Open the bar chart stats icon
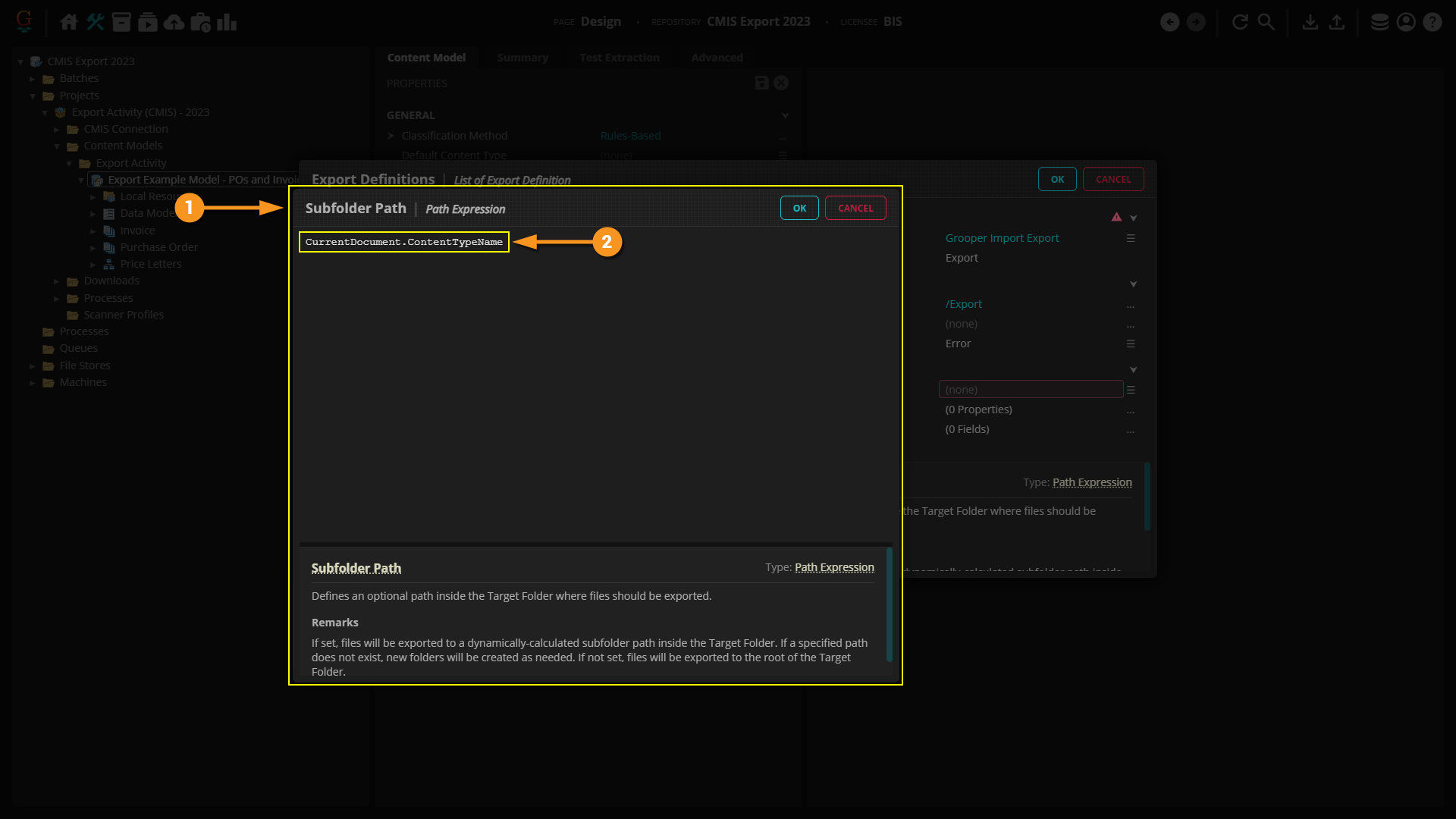This screenshot has height=819, width=1456. (x=226, y=22)
